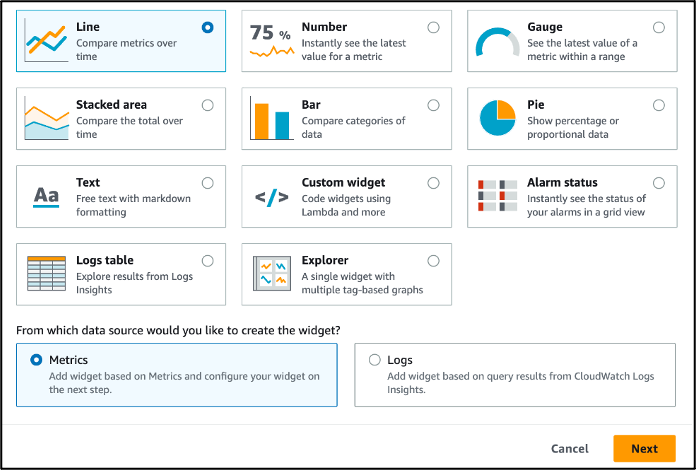Select the Pie widget radio button
The width and height of the screenshot is (696, 470).
(658, 105)
